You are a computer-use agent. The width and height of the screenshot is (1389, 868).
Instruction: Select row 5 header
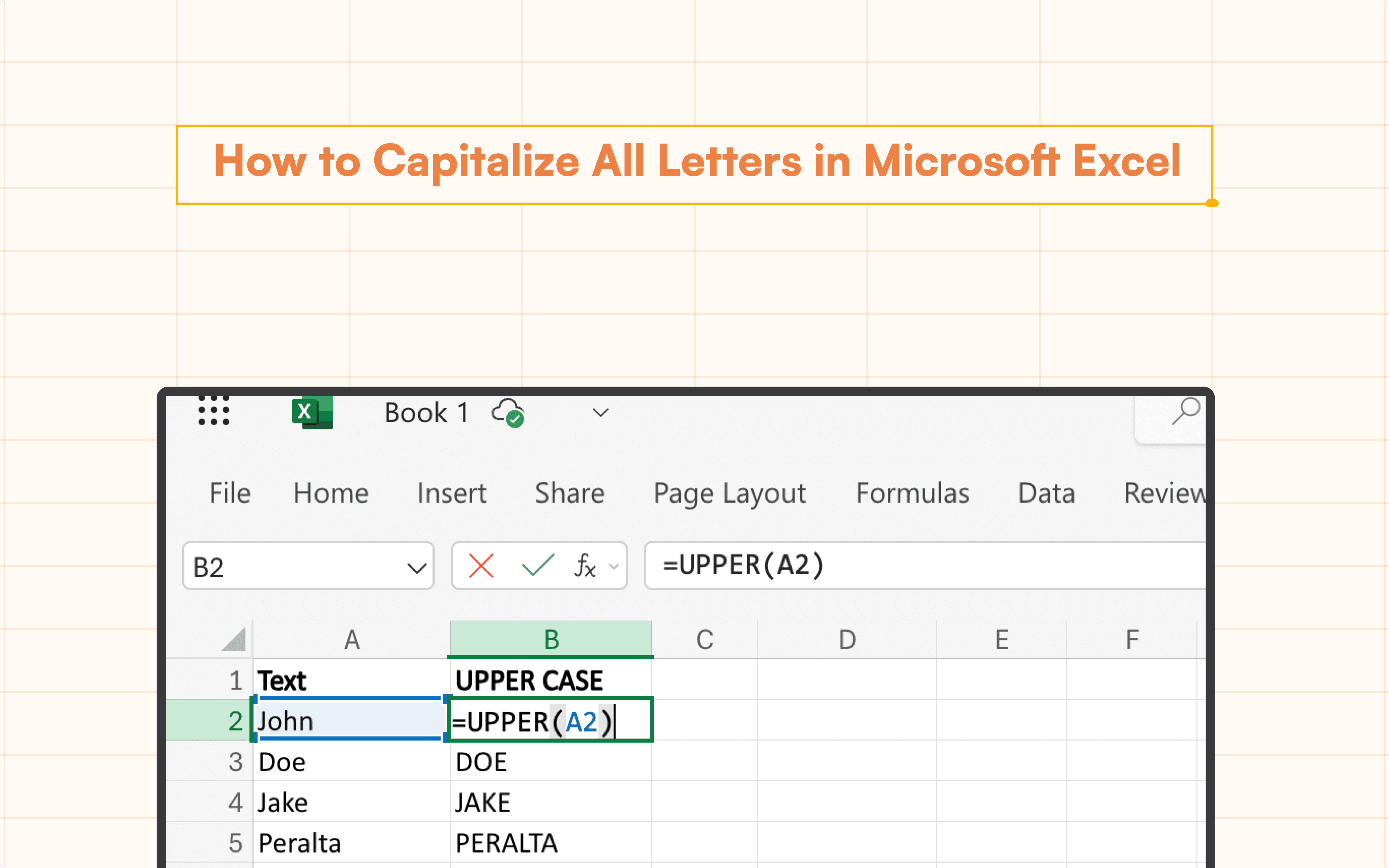210,842
